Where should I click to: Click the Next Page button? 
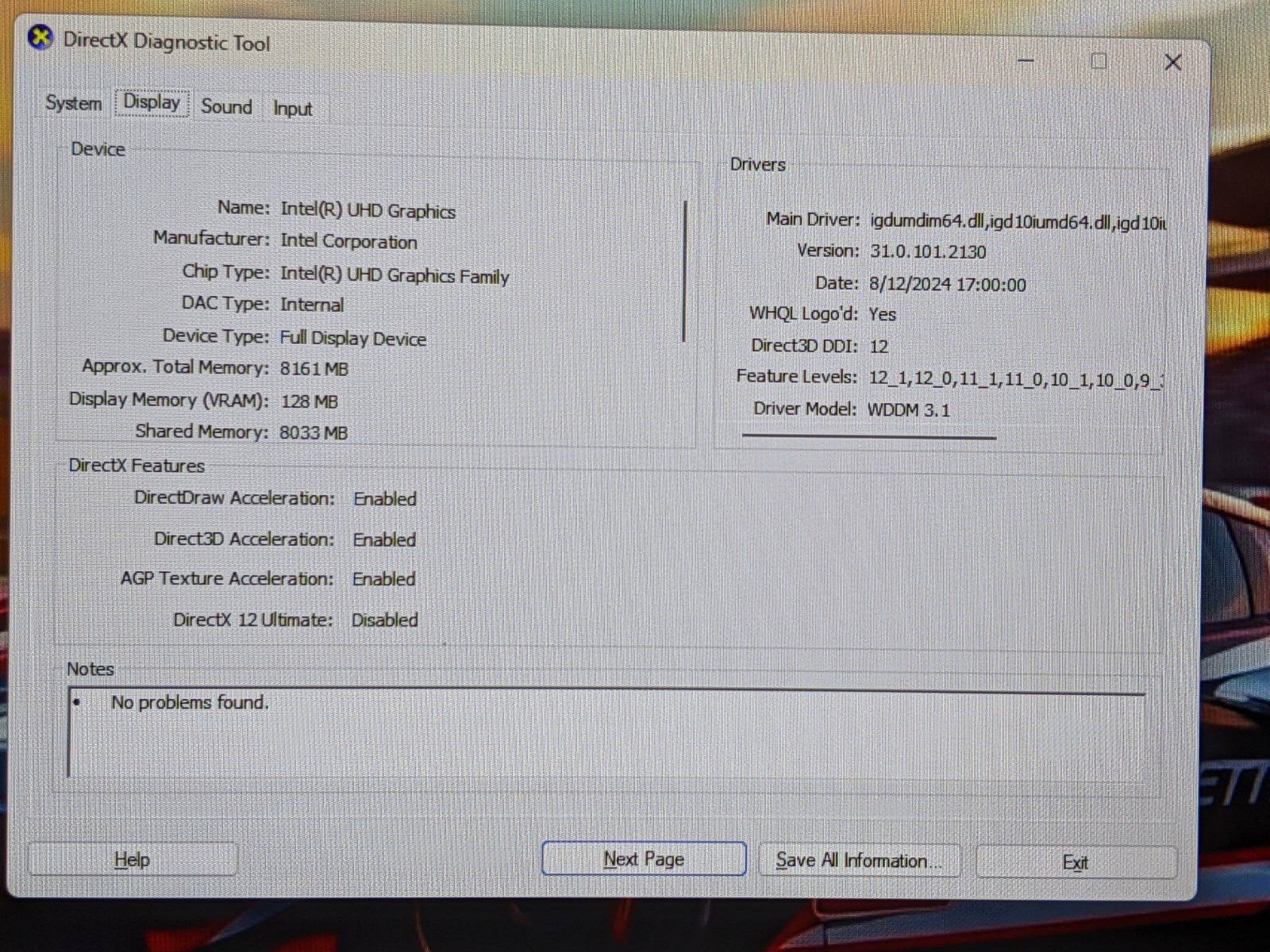coord(644,859)
